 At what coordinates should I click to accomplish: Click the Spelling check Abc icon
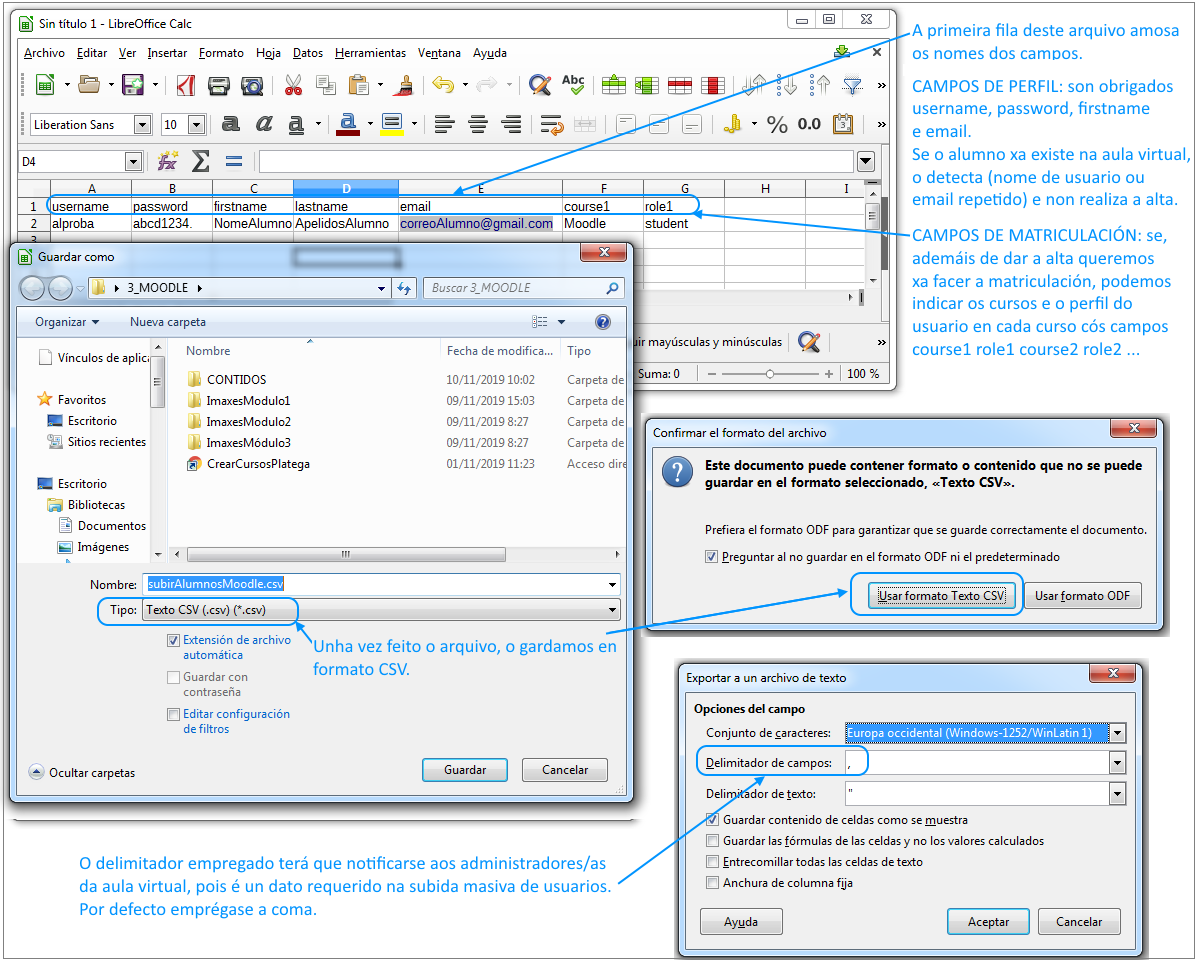click(x=573, y=85)
